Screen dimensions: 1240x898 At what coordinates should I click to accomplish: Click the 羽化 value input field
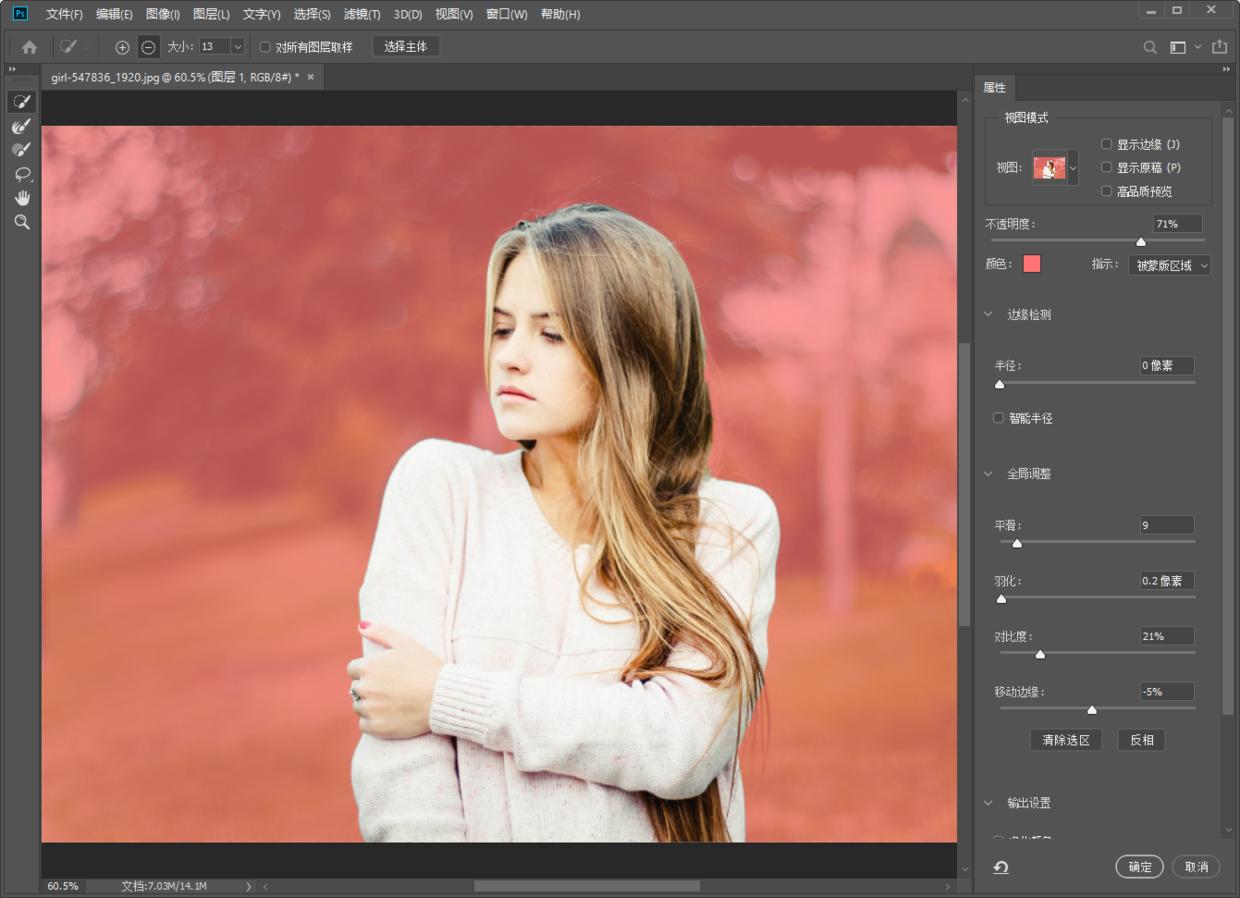click(1166, 581)
